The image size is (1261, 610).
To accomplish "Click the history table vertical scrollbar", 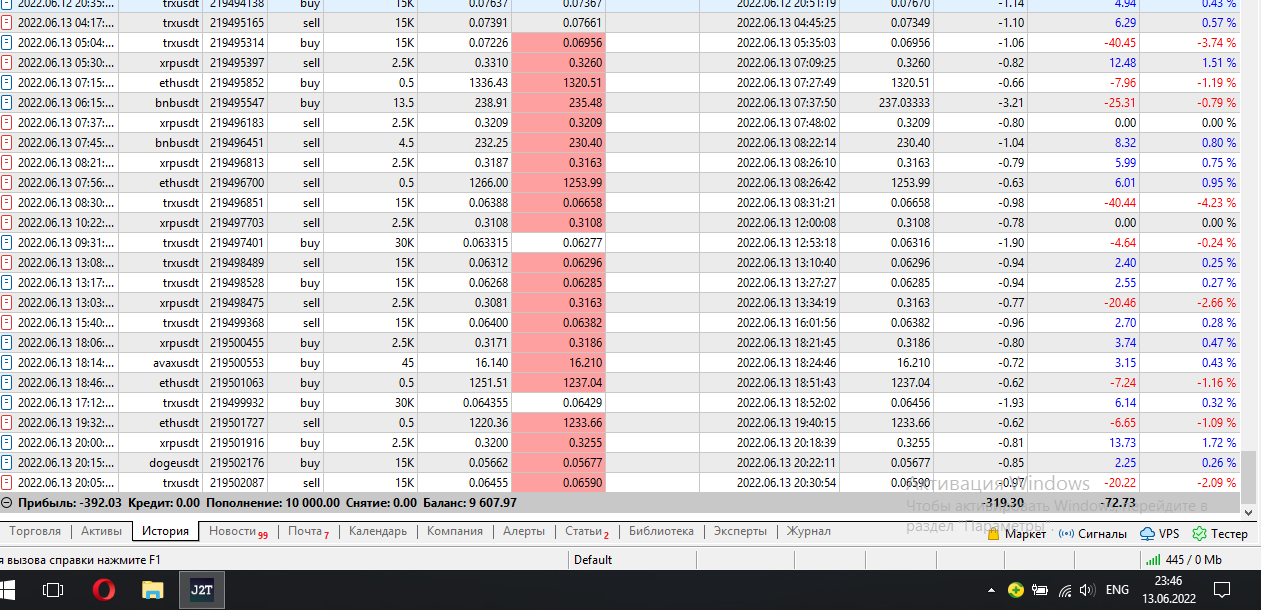I will [1250, 245].
